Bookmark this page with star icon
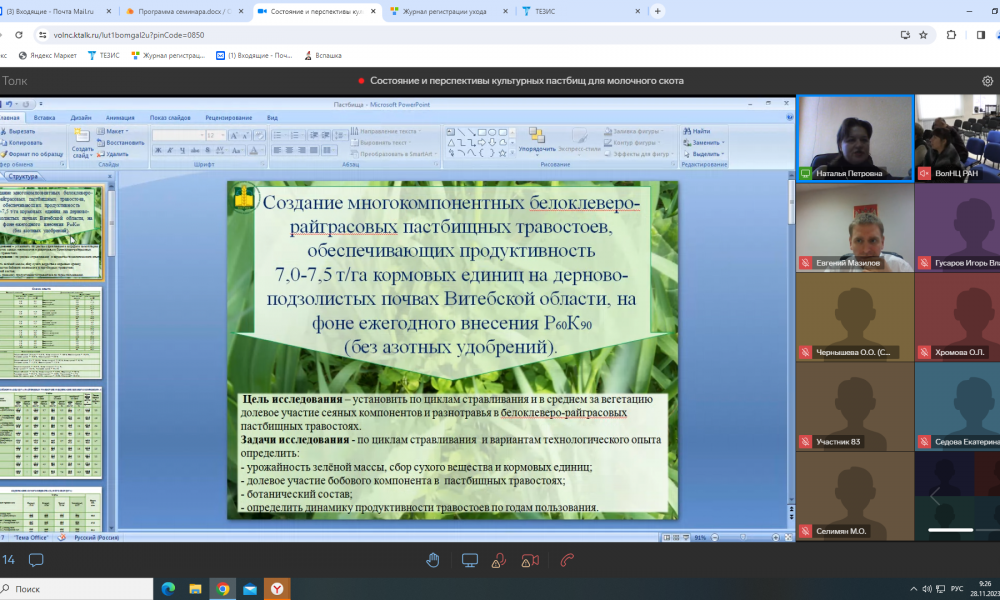The image size is (1000, 600). (x=923, y=34)
